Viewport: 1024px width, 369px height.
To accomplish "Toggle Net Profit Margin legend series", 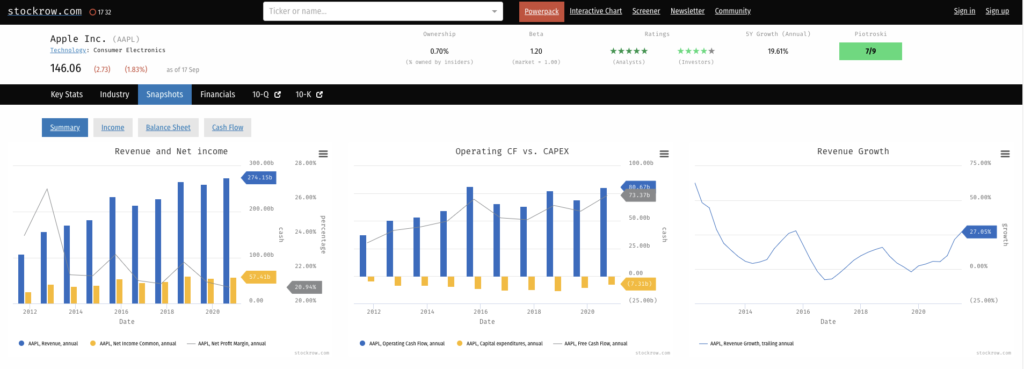I will click(226, 343).
